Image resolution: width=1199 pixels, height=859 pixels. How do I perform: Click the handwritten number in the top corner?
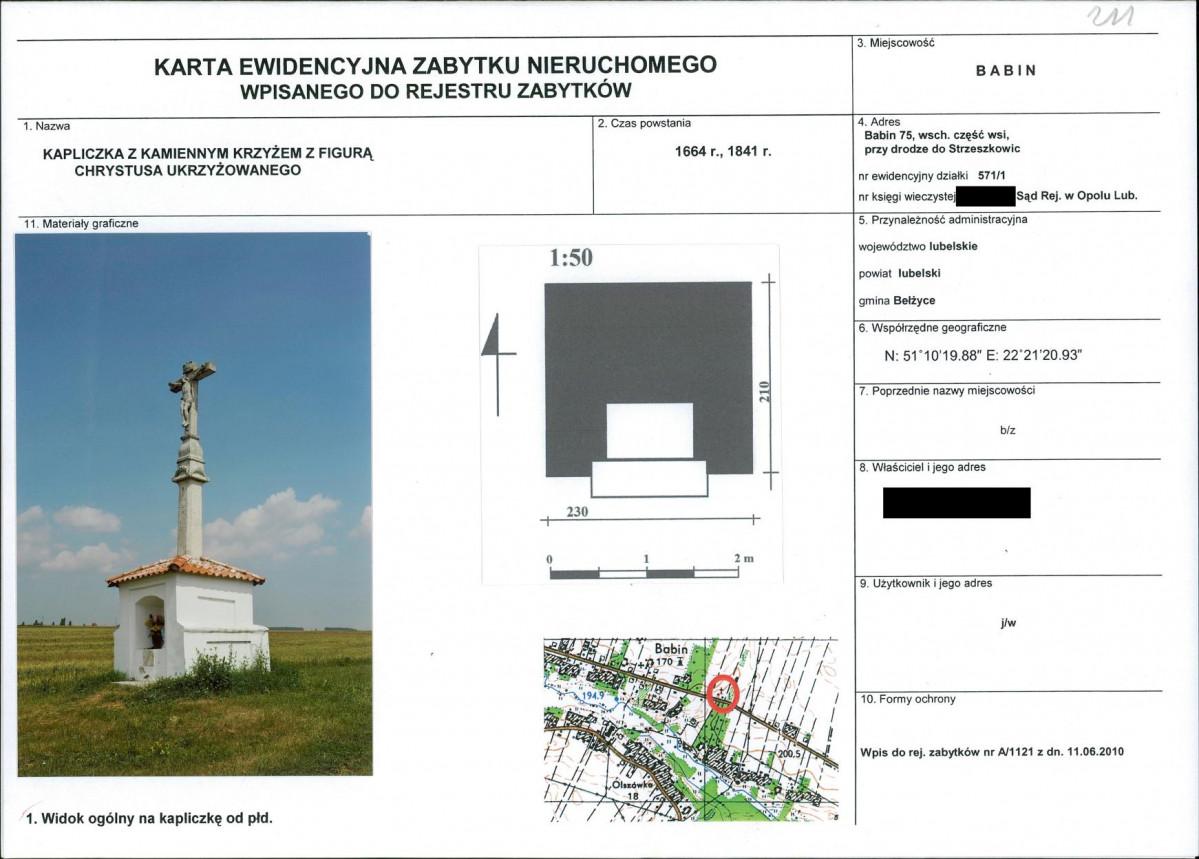[x=1111, y=17]
